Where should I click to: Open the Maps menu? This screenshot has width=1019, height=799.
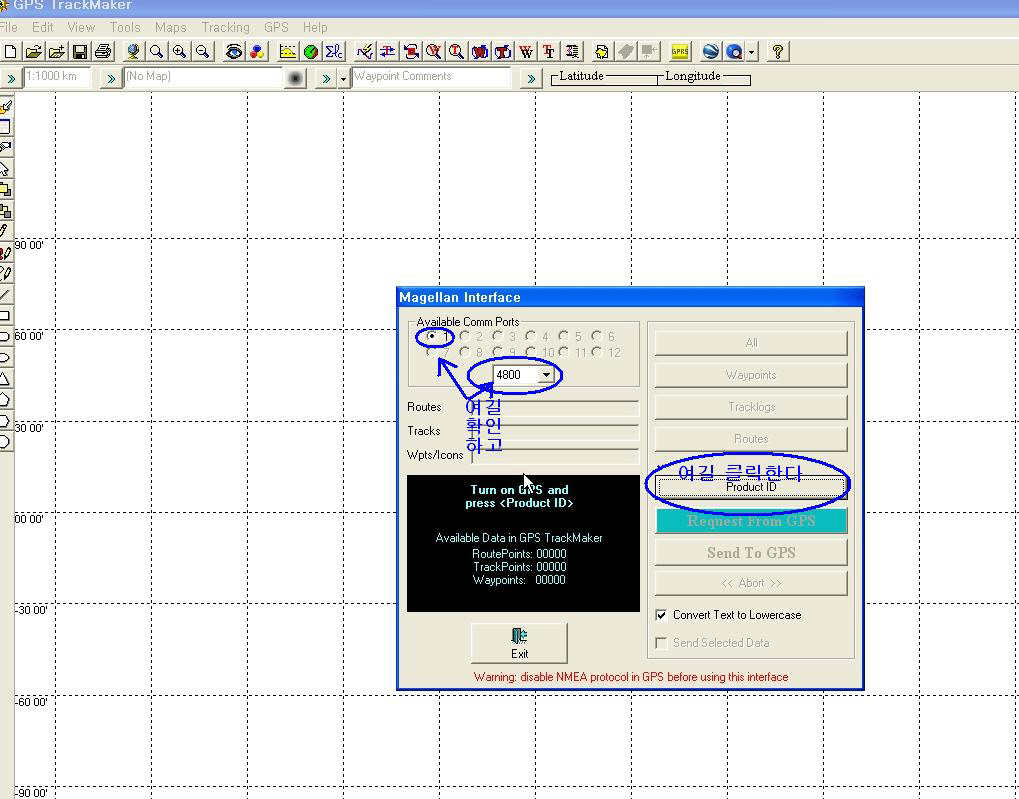tap(170, 27)
